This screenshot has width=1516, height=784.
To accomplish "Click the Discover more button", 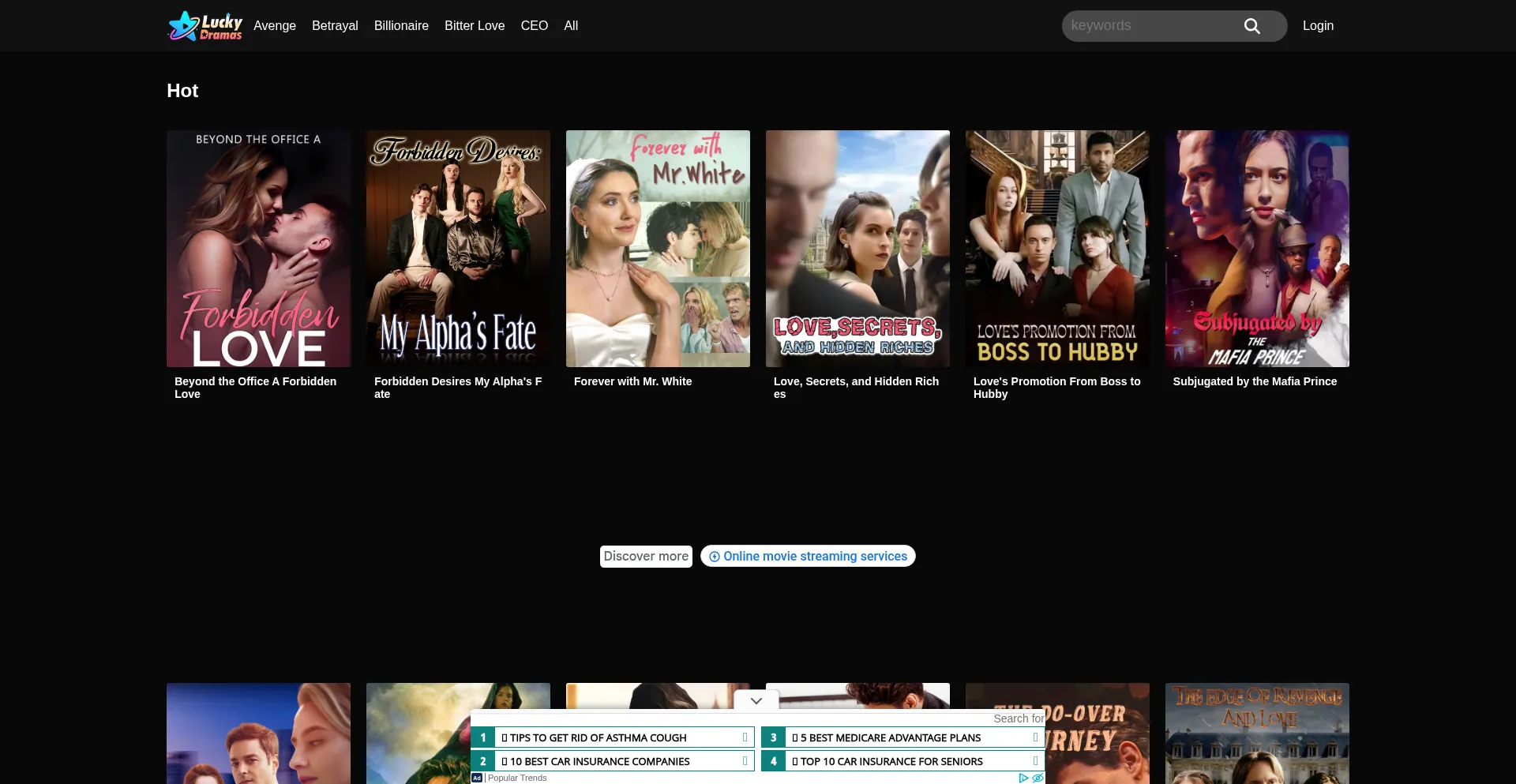I will pyautogui.click(x=645, y=557).
